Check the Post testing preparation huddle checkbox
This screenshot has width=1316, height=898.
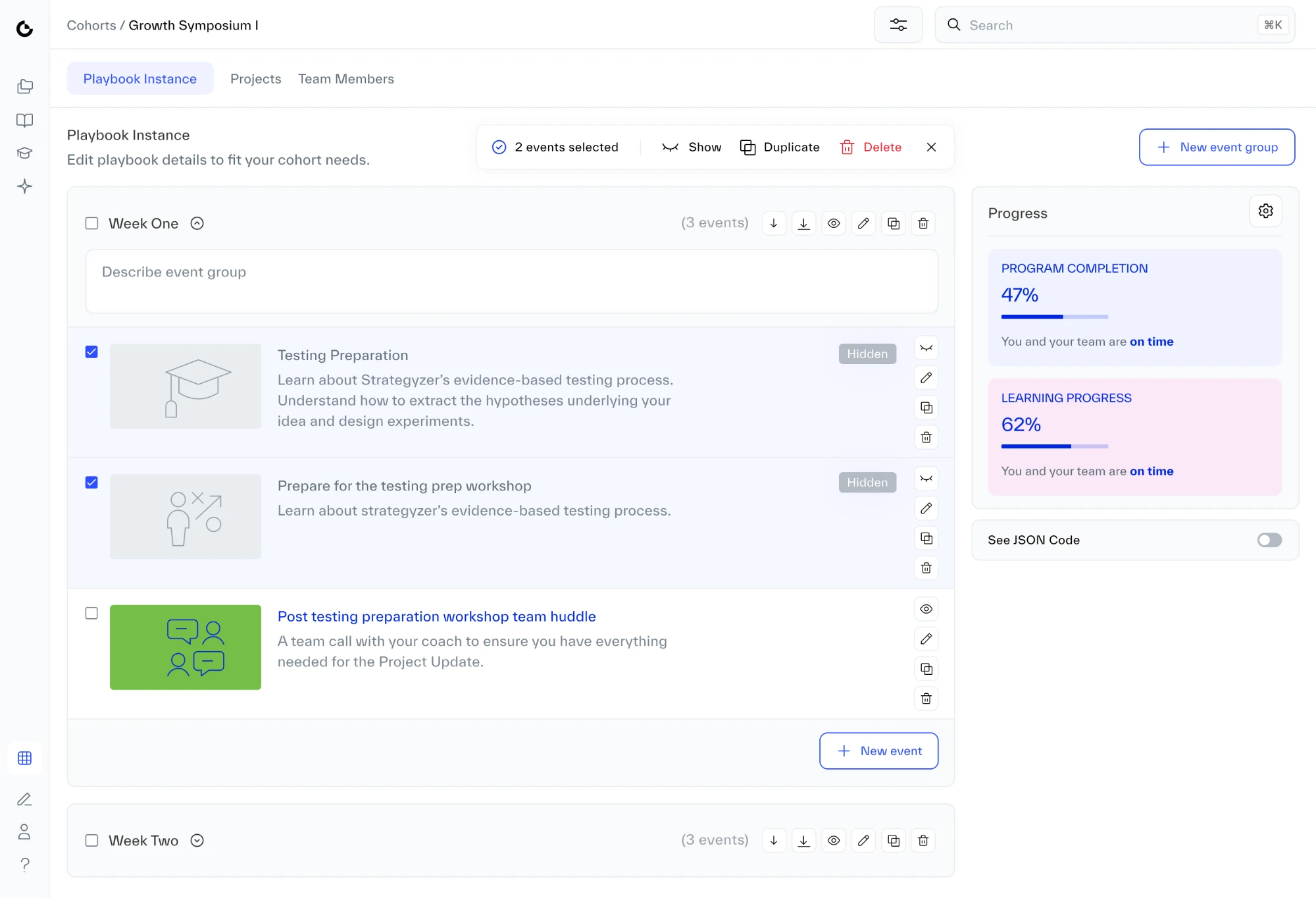(91, 613)
